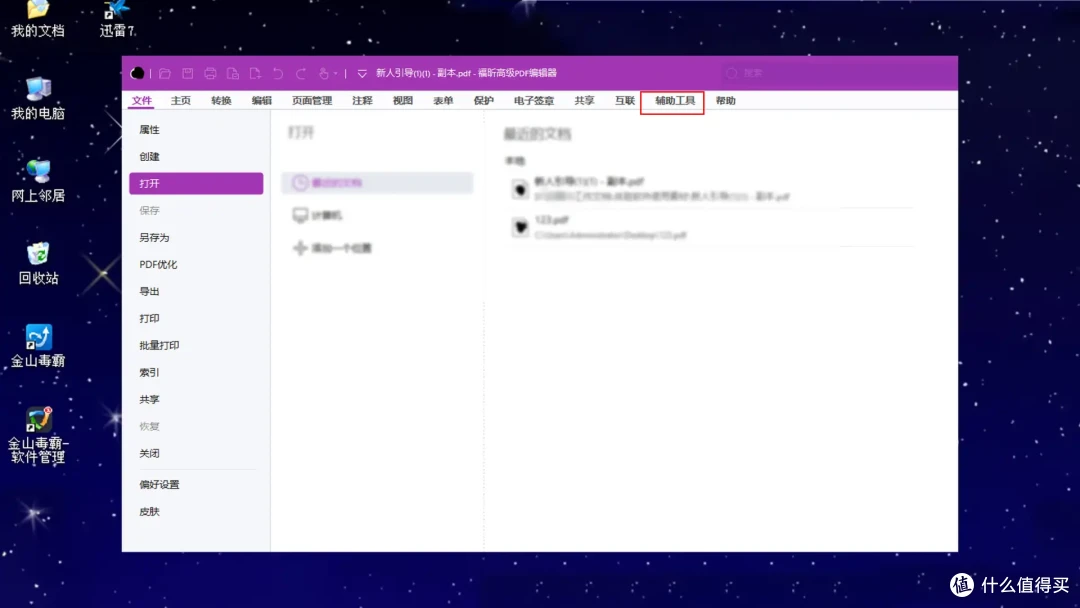Open the 帮助 tab
Image resolution: width=1080 pixels, height=608 pixels.
pyautogui.click(x=725, y=101)
